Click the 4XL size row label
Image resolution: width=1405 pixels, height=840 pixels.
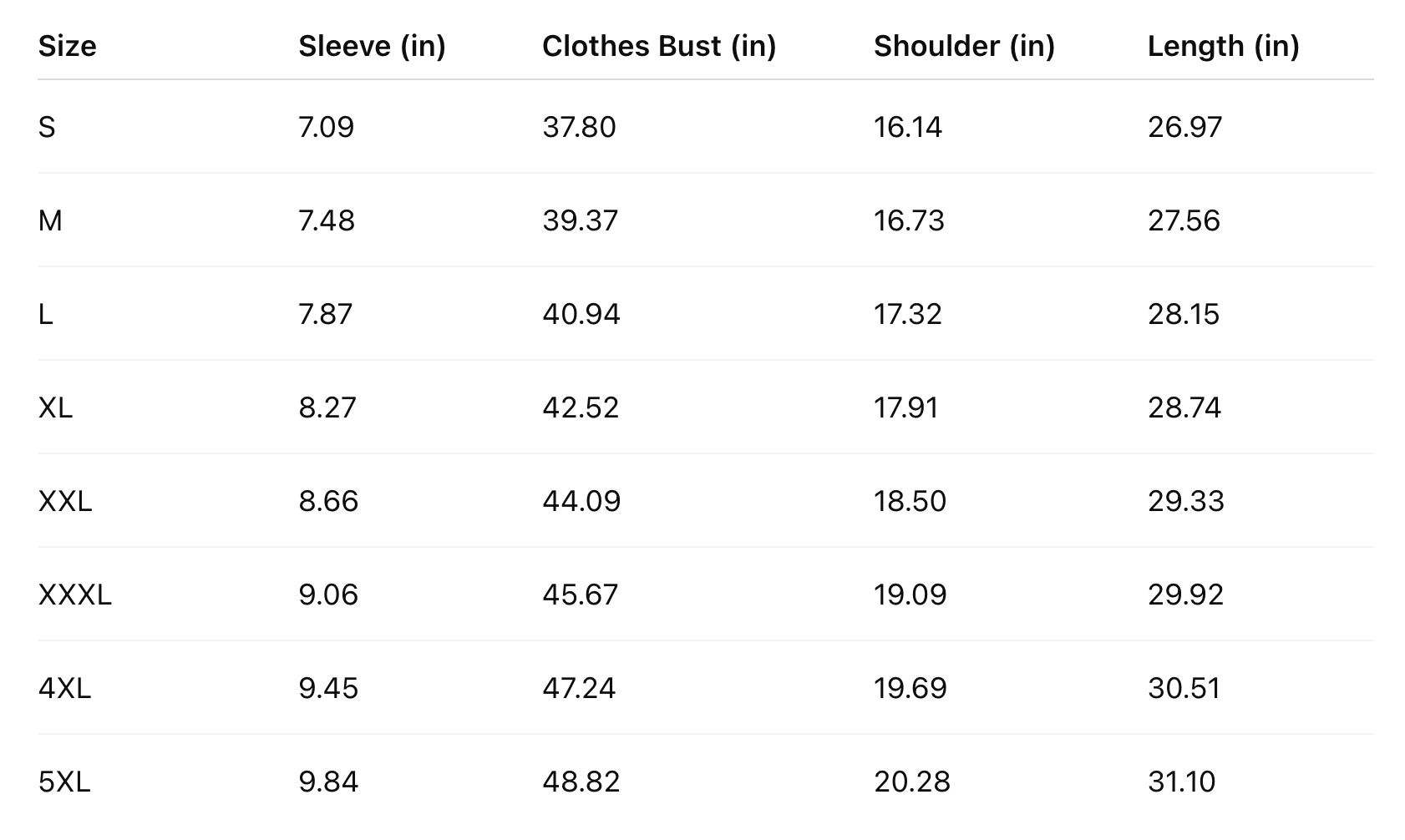tap(64, 688)
